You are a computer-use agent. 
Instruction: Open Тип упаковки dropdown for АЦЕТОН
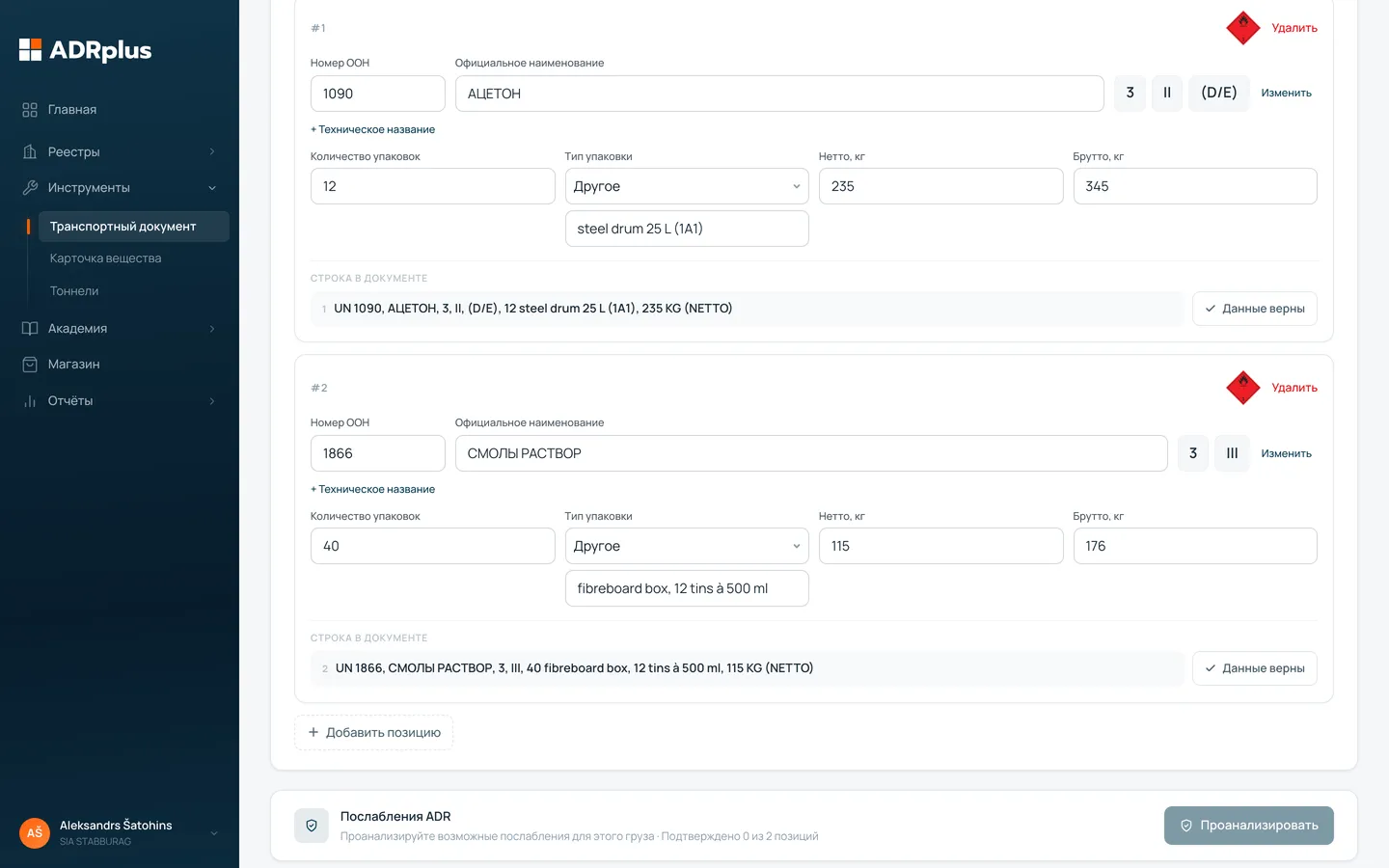pyautogui.click(x=687, y=186)
